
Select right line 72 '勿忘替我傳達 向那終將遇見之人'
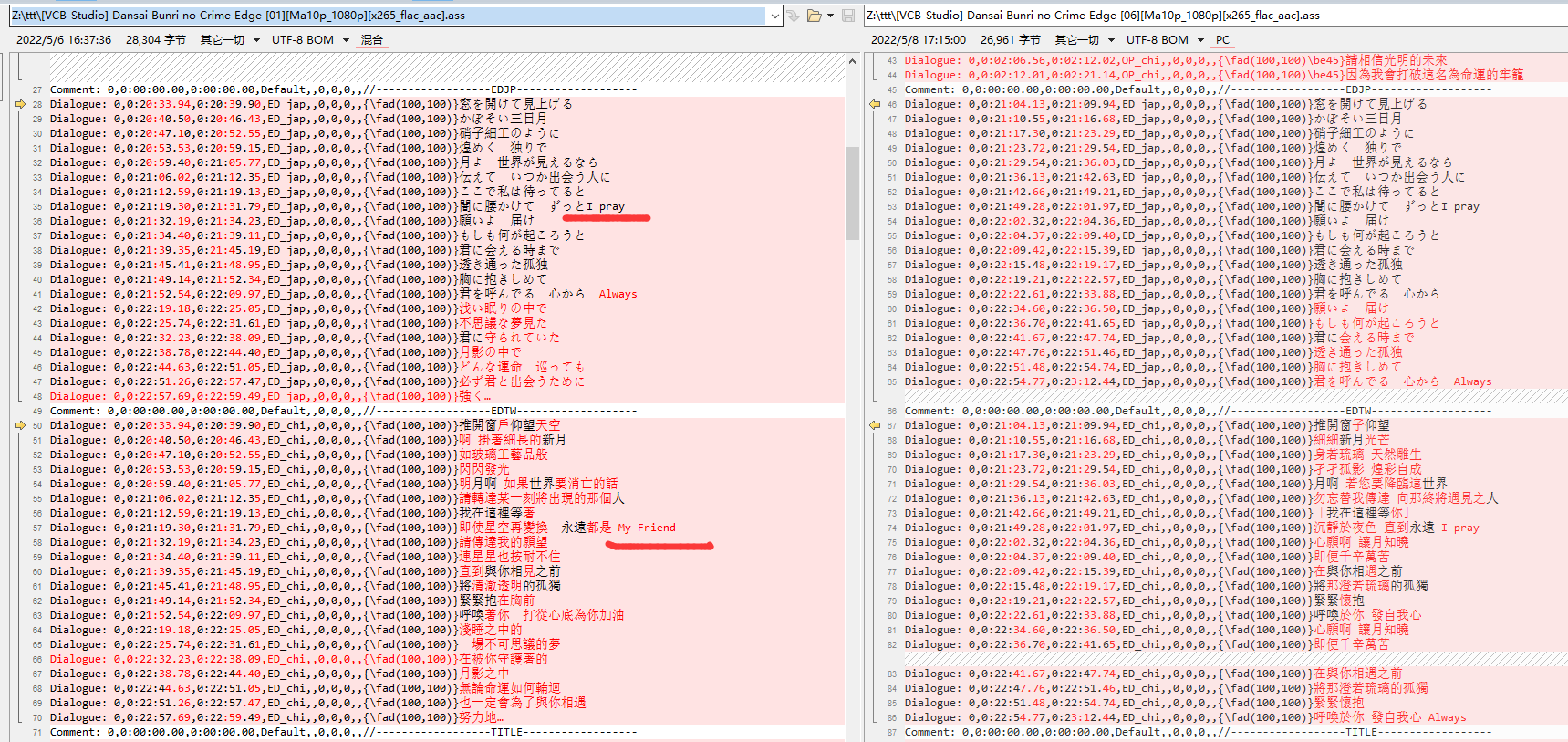(1236, 498)
